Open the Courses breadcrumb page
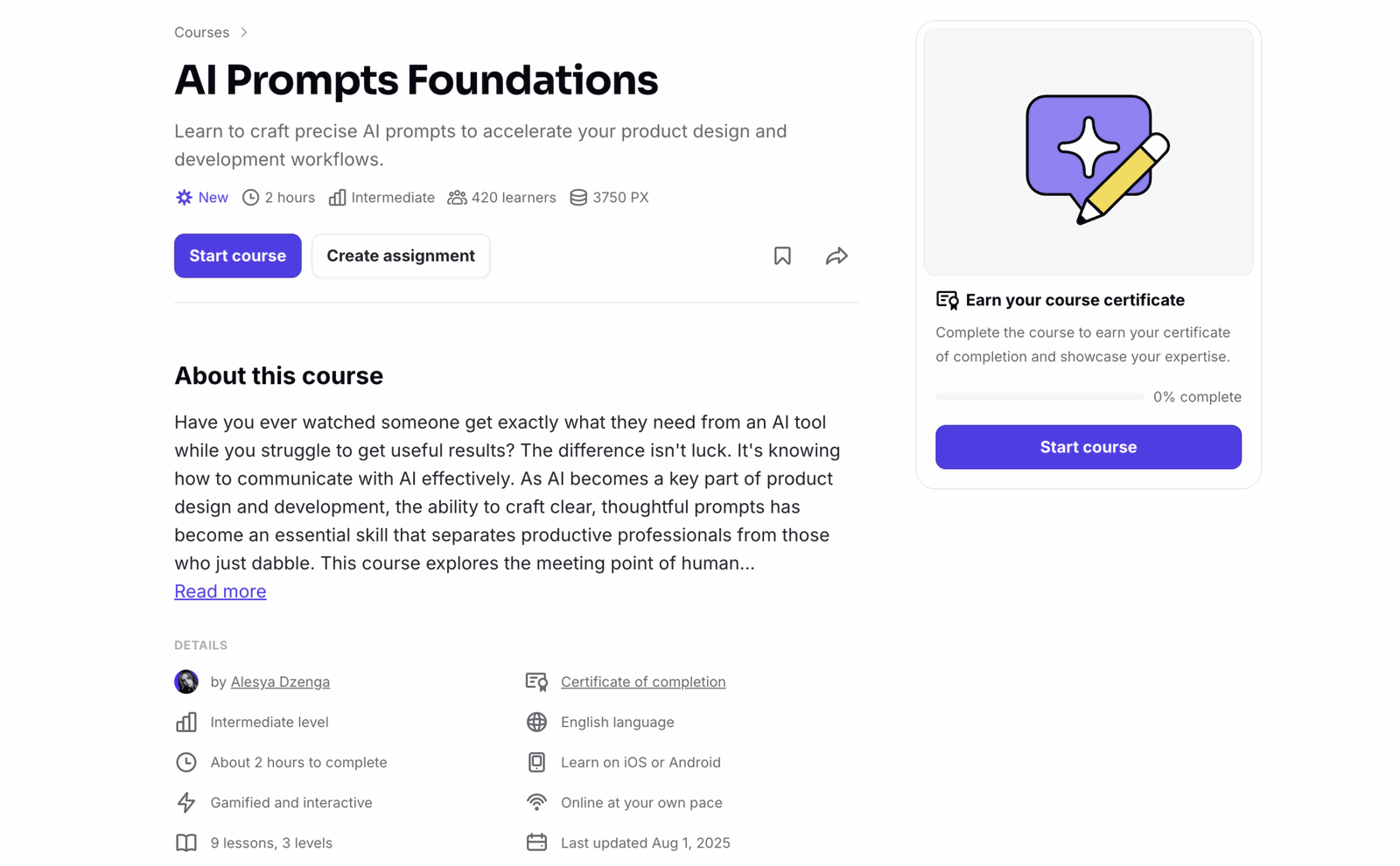 pyautogui.click(x=200, y=31)
